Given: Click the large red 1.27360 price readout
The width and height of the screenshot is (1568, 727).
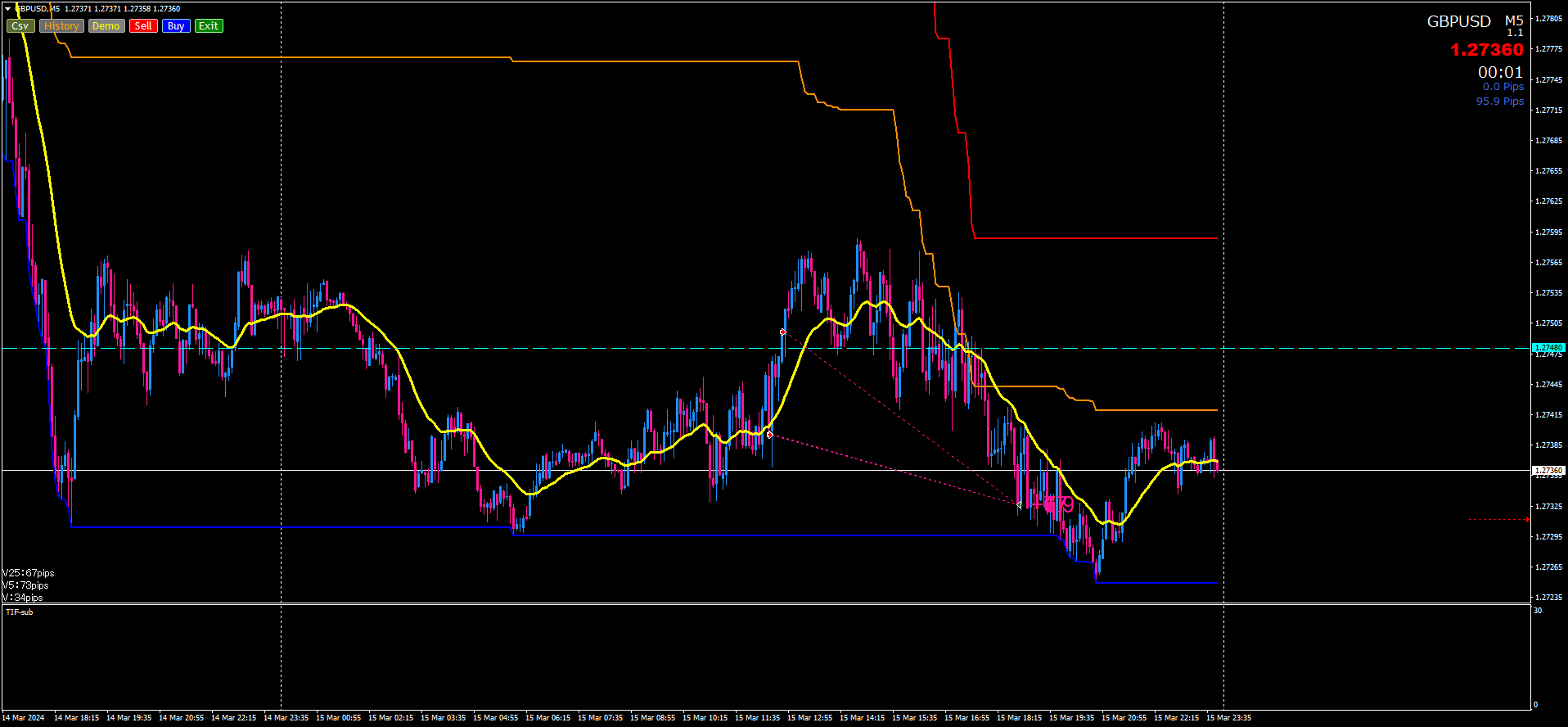Looking at the screenshot, I should 1487,50.
